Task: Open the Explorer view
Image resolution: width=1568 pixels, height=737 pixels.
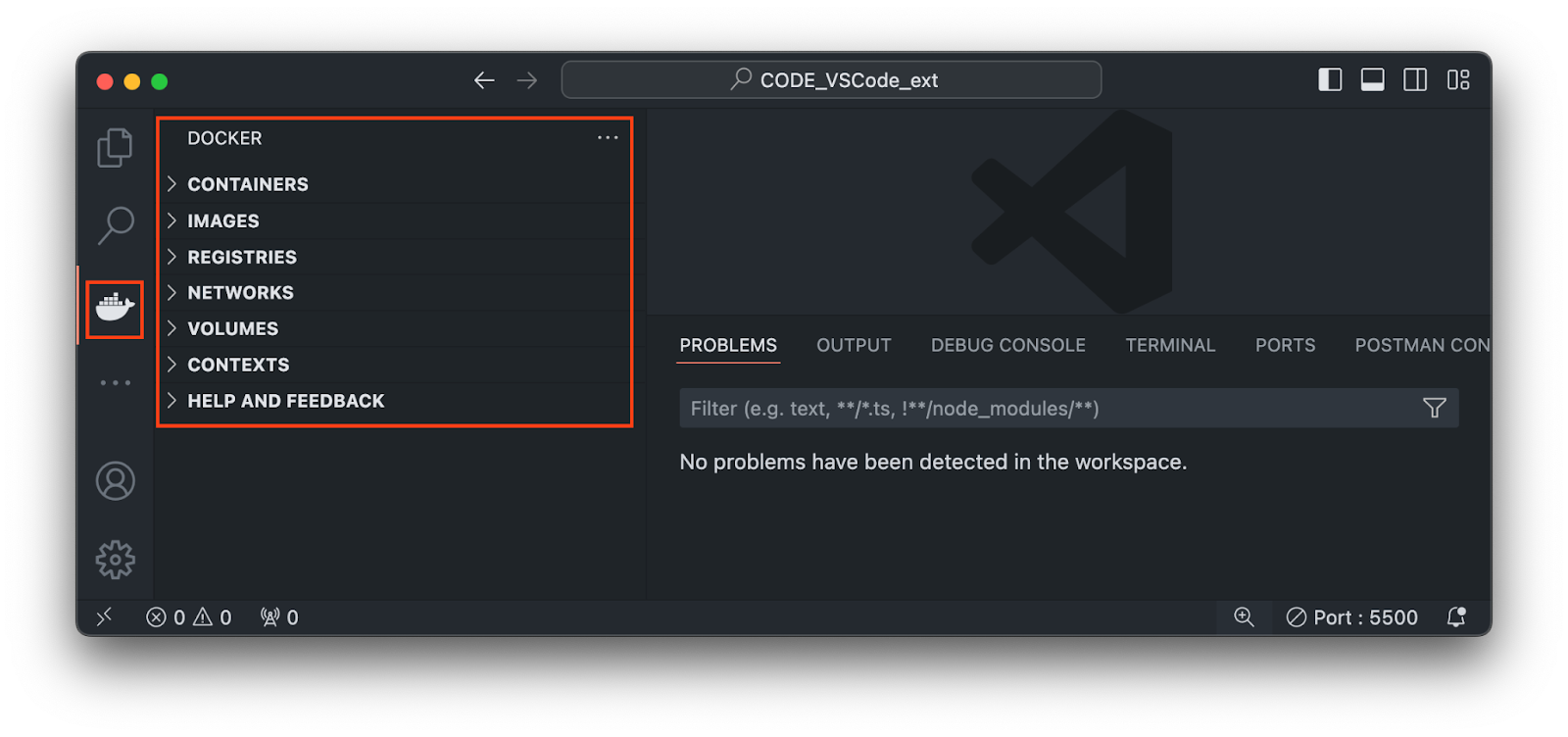Action: 115,147
